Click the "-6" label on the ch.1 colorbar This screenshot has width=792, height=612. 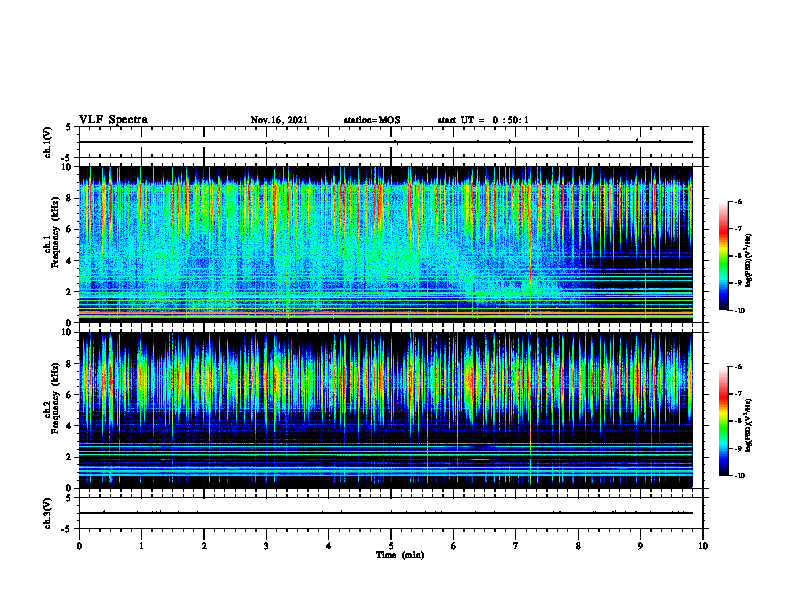[x=738, y=201]
